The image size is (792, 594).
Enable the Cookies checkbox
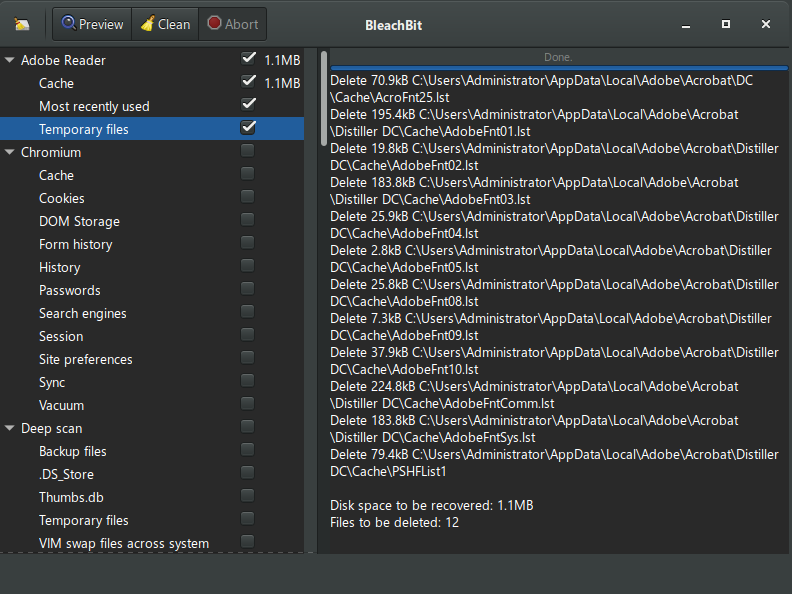pyautogui.click(x=248, y=196)
